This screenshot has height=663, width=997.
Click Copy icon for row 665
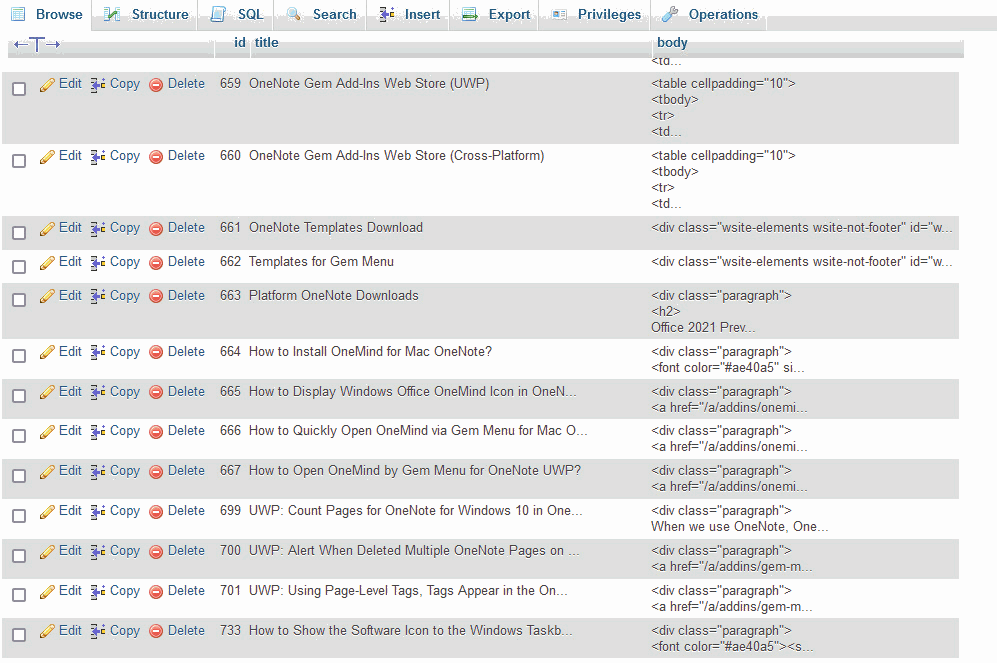pos(98,392)
